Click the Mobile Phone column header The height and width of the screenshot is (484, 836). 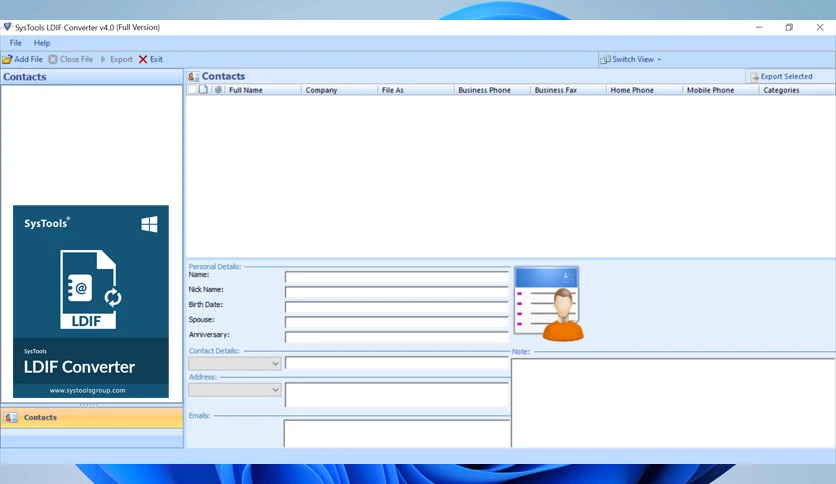(720, 90)
